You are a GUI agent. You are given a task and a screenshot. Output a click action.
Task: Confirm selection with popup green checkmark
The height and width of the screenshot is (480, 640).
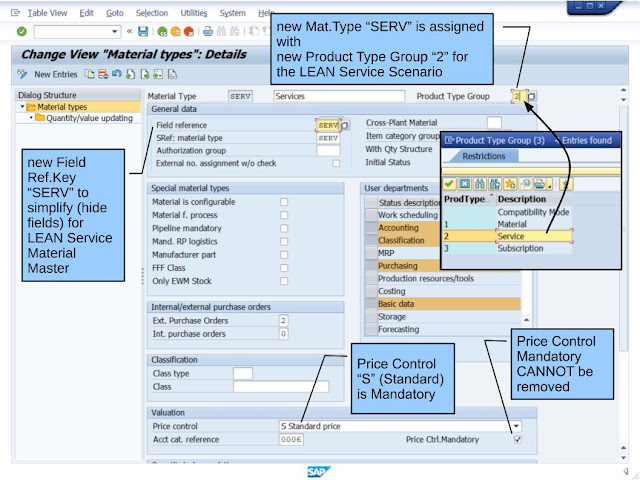pyautogui.click(x=449, y=184)
